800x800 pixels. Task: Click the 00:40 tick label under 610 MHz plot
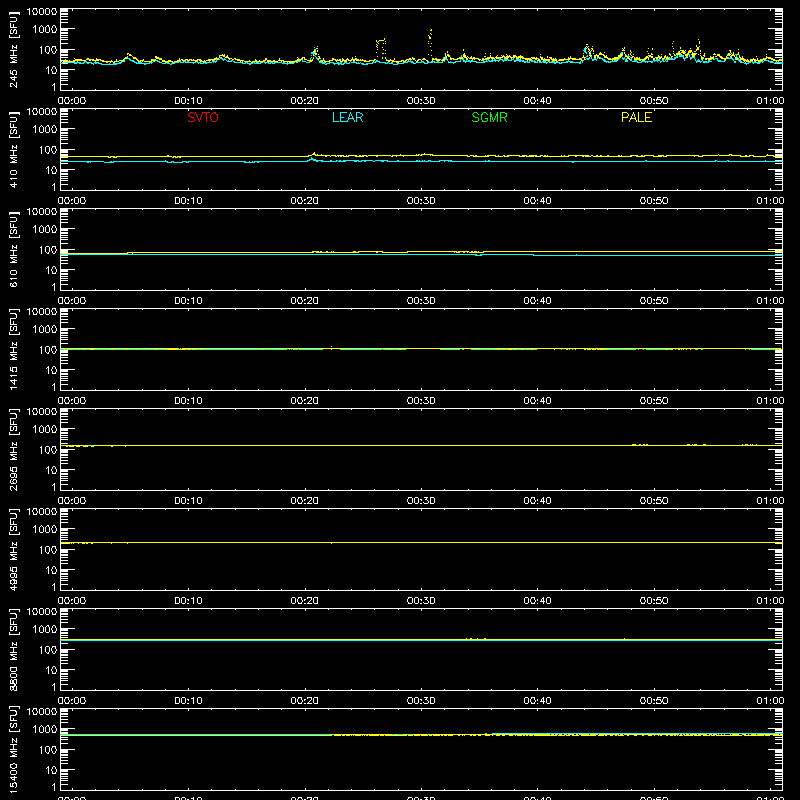(537, 301)
